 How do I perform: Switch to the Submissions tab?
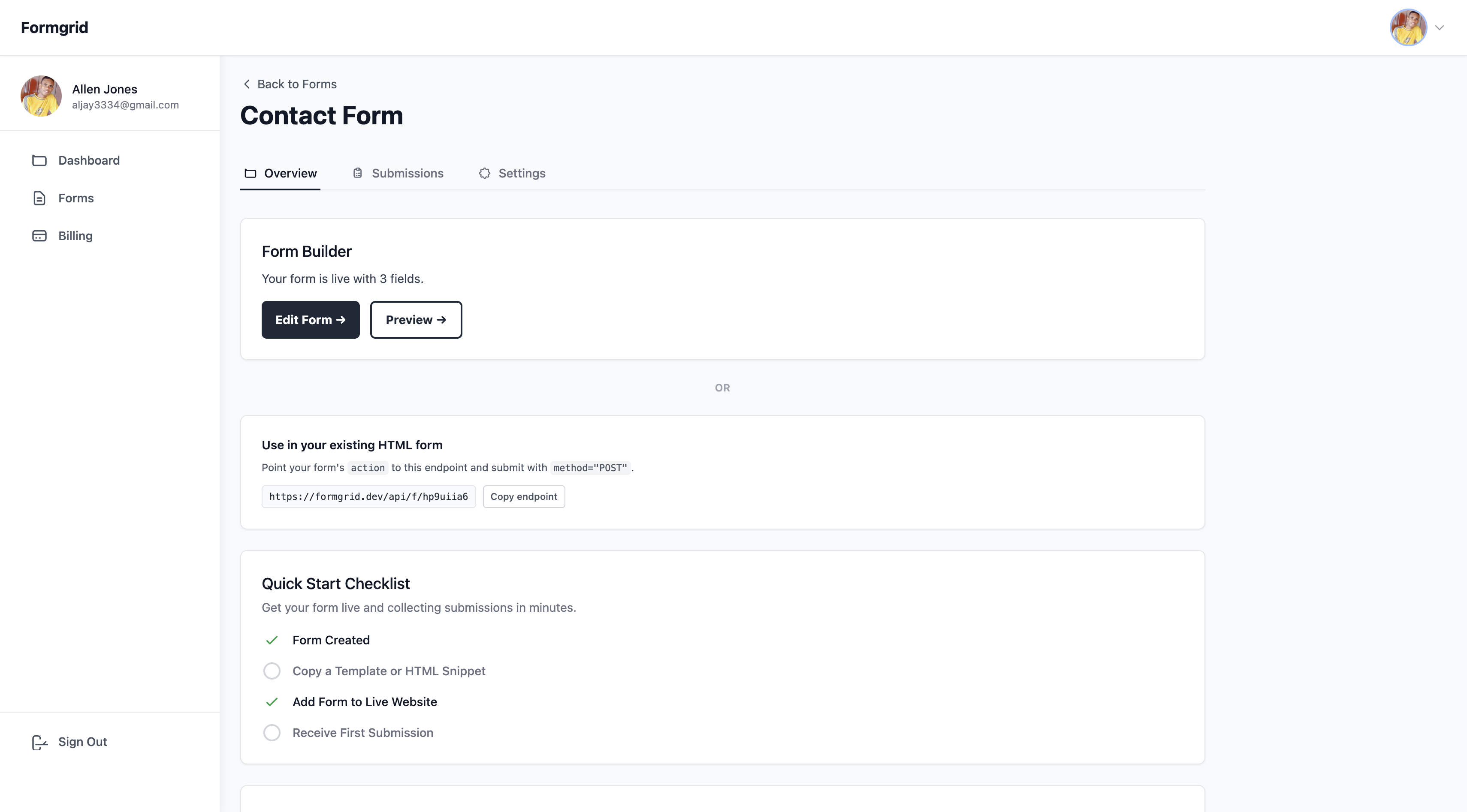407,173
